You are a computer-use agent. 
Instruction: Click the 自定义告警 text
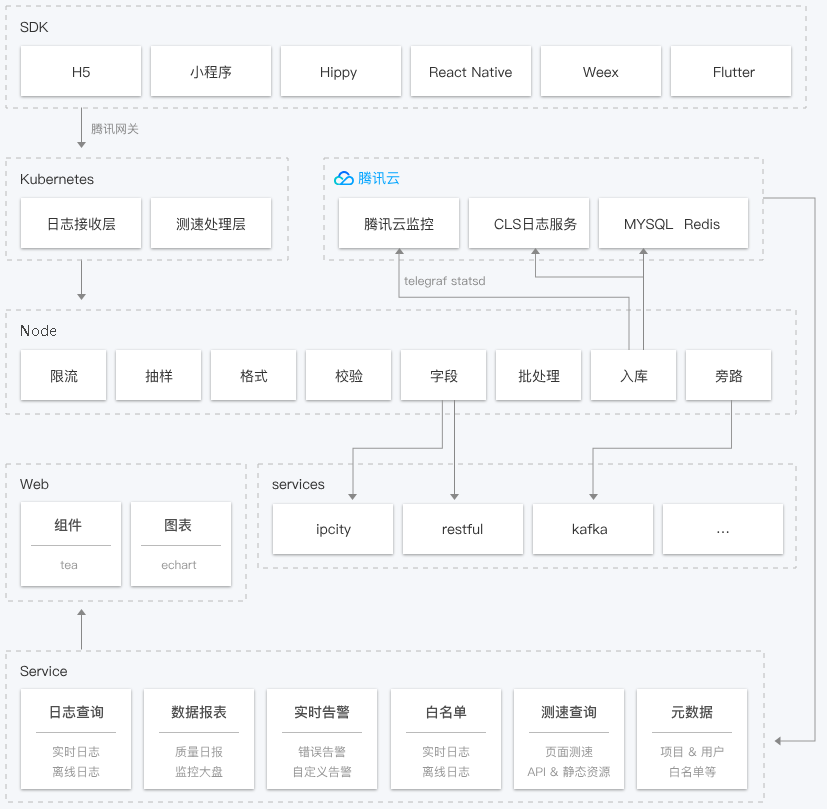click(x=322, y=772)
